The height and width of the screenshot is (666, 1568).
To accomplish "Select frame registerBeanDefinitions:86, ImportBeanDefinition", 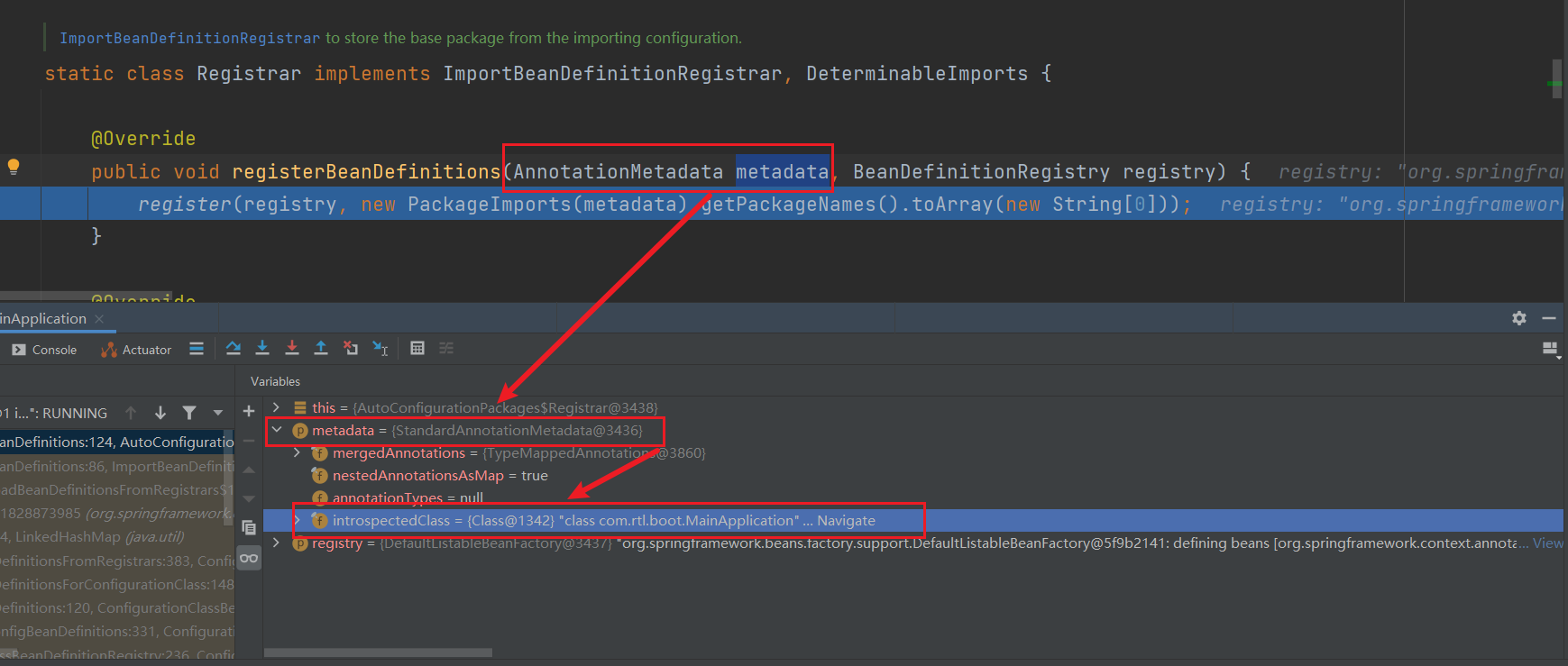I will click(117, 466).
